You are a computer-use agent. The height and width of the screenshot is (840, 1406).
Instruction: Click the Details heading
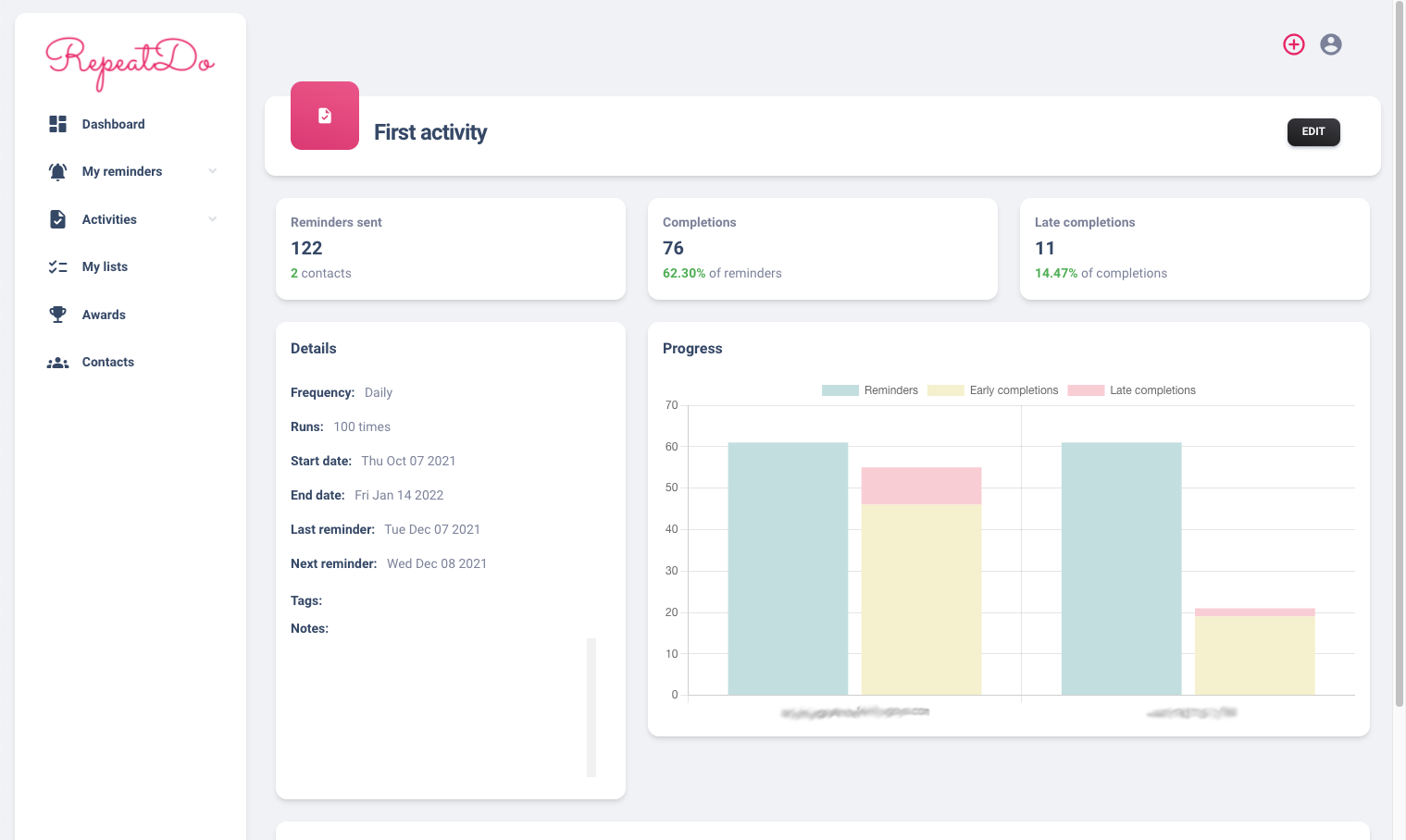click(314, 349)
